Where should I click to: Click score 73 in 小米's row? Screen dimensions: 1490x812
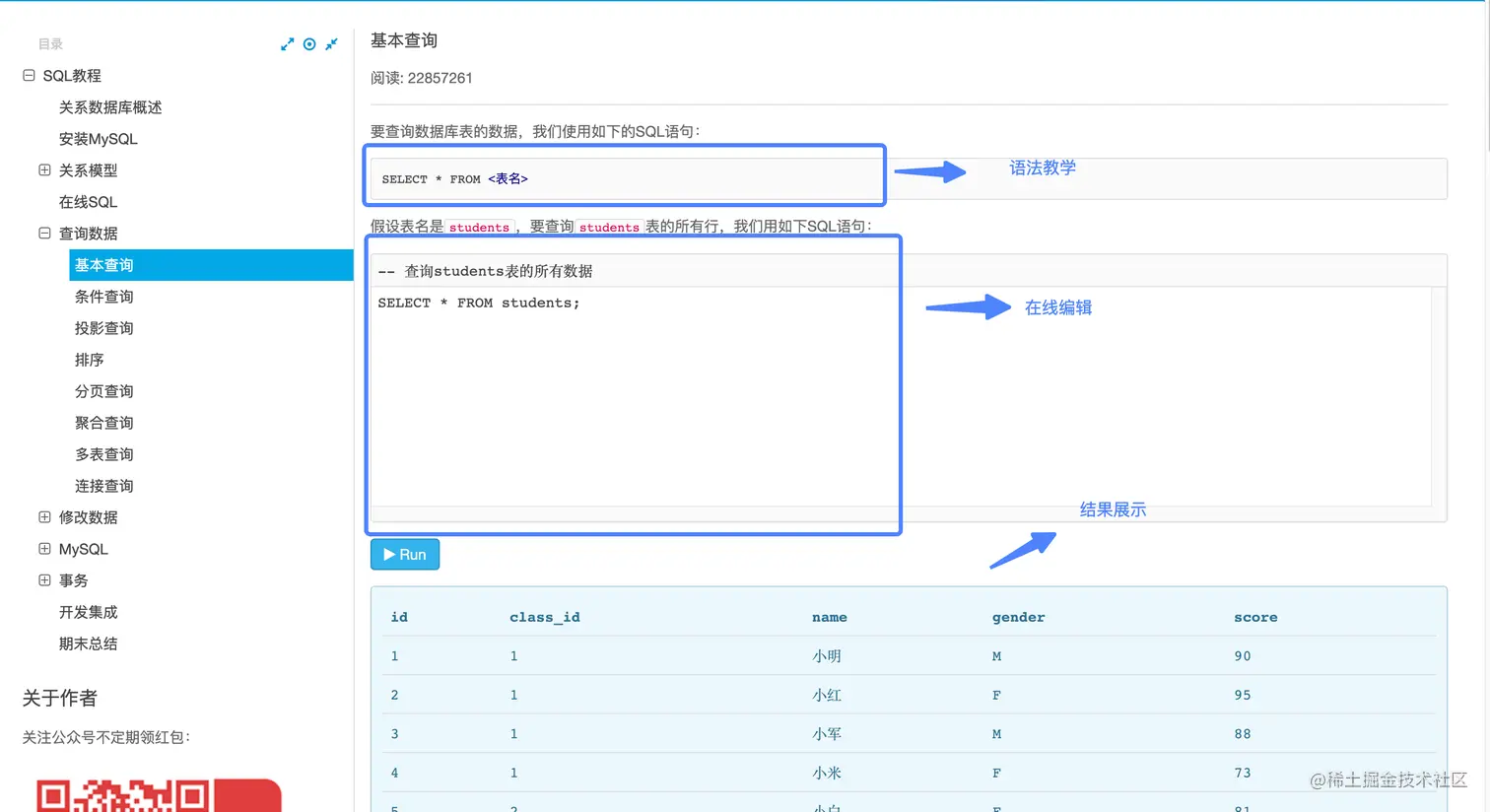point(1243,773)
